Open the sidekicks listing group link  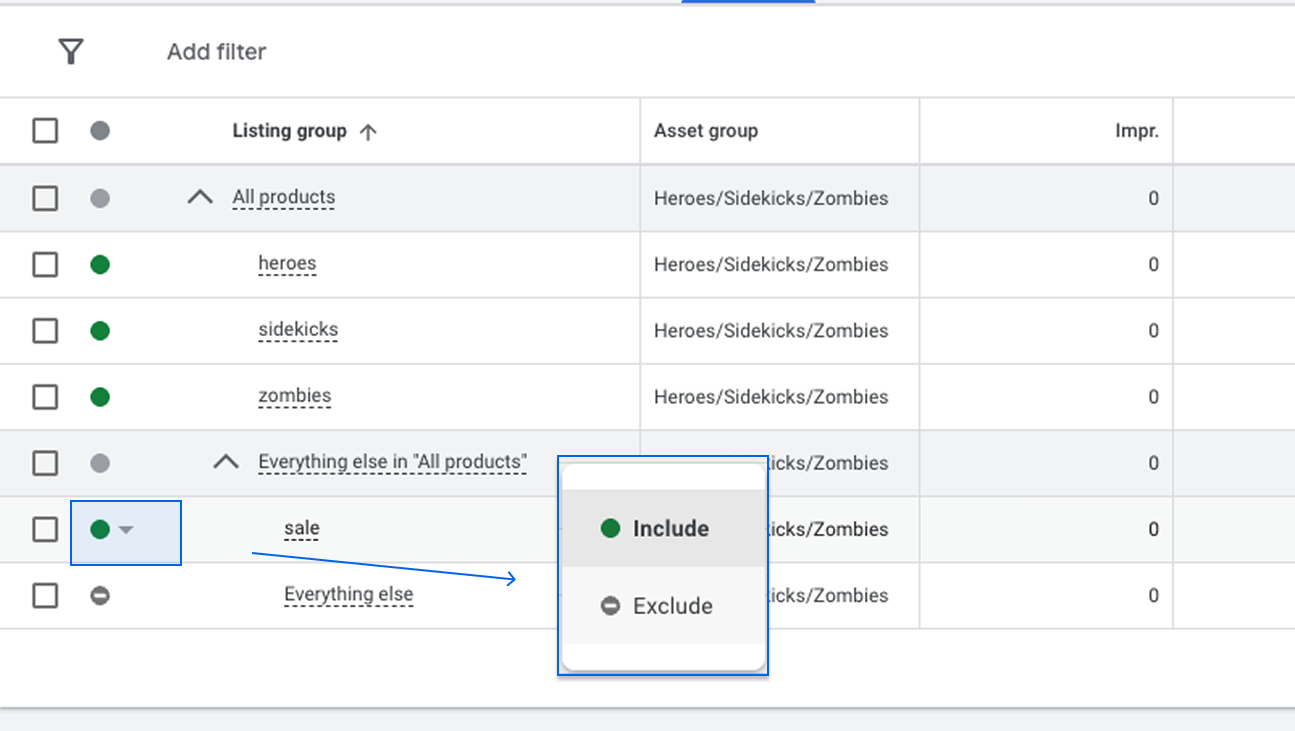pos(298,330)
